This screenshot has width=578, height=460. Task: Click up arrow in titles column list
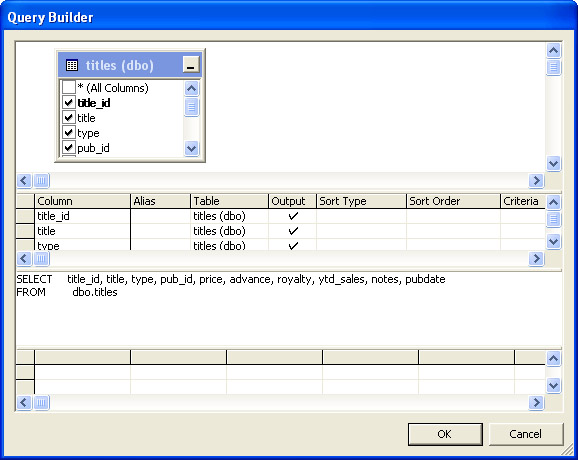[191, 88]
